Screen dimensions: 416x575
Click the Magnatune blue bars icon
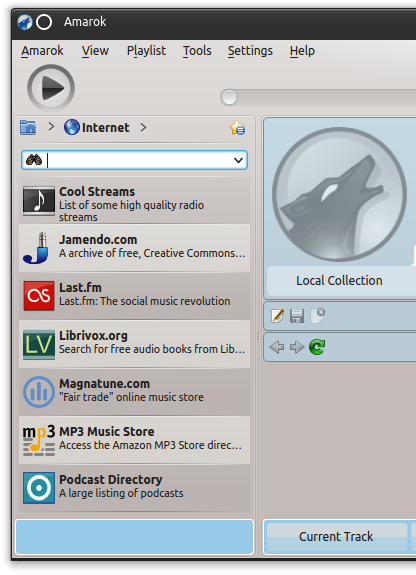[39, 392]
